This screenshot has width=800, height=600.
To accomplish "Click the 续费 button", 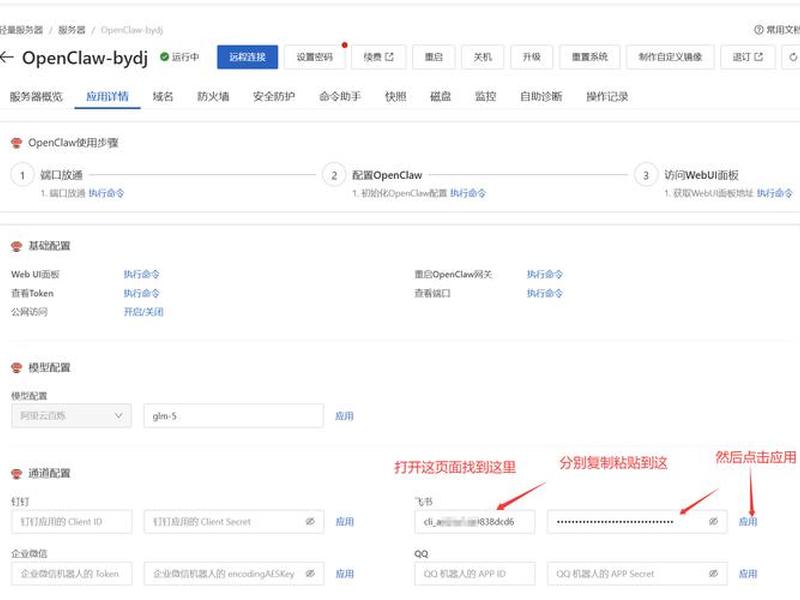I will 378,57.
